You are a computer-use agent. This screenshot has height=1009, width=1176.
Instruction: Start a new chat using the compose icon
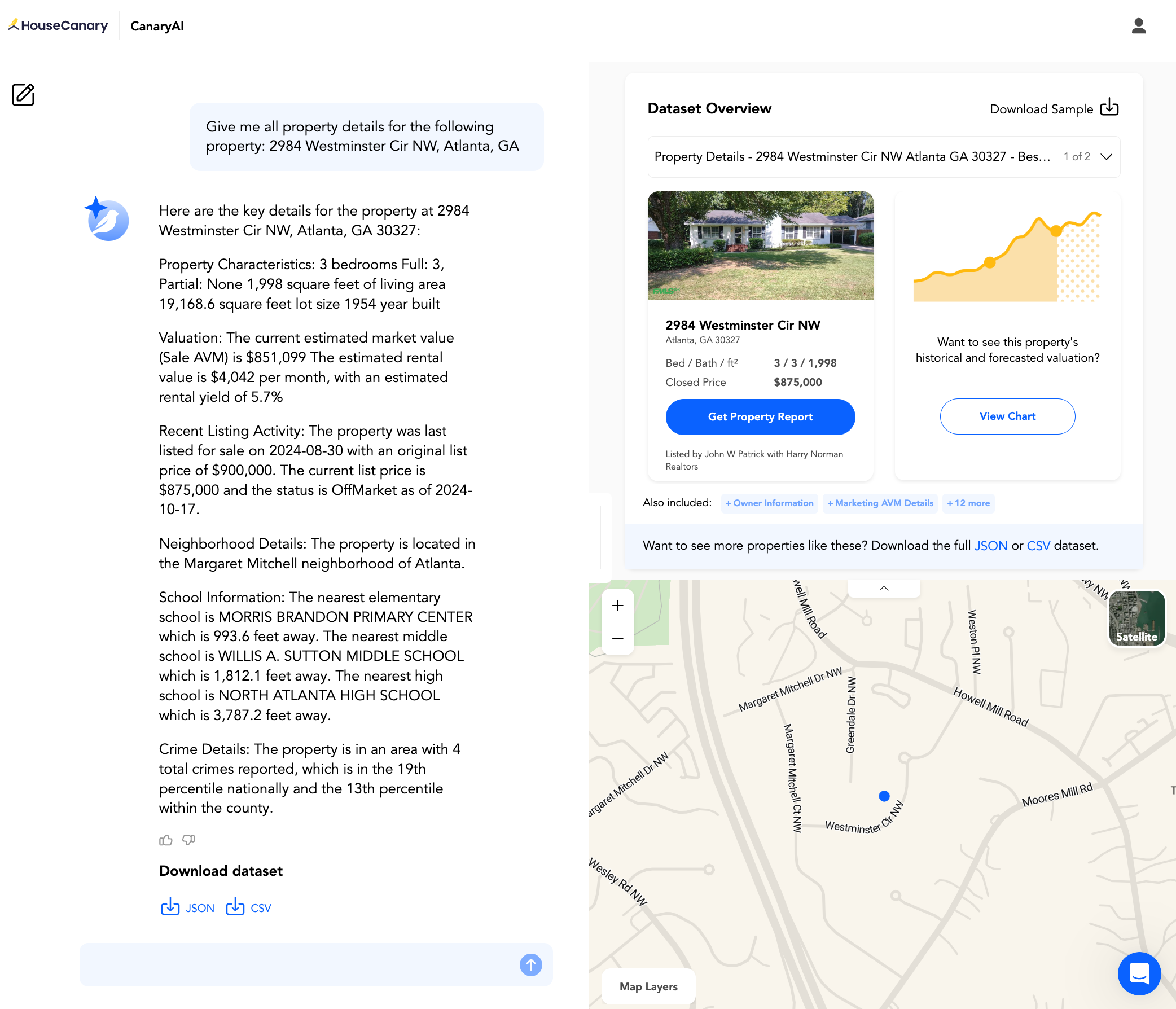23,95
